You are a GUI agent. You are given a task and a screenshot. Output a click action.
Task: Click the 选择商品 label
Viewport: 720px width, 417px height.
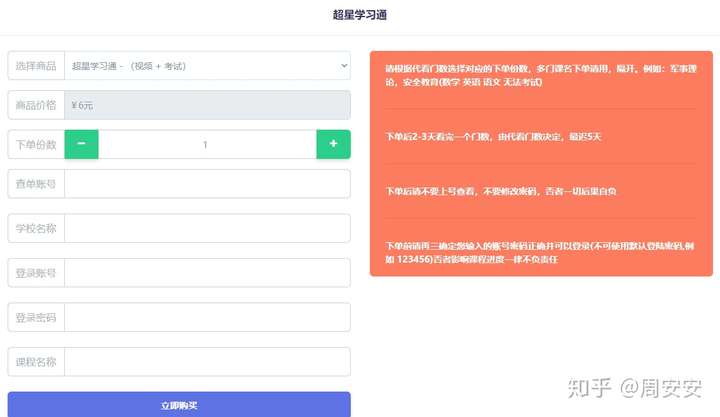point(36,66)
